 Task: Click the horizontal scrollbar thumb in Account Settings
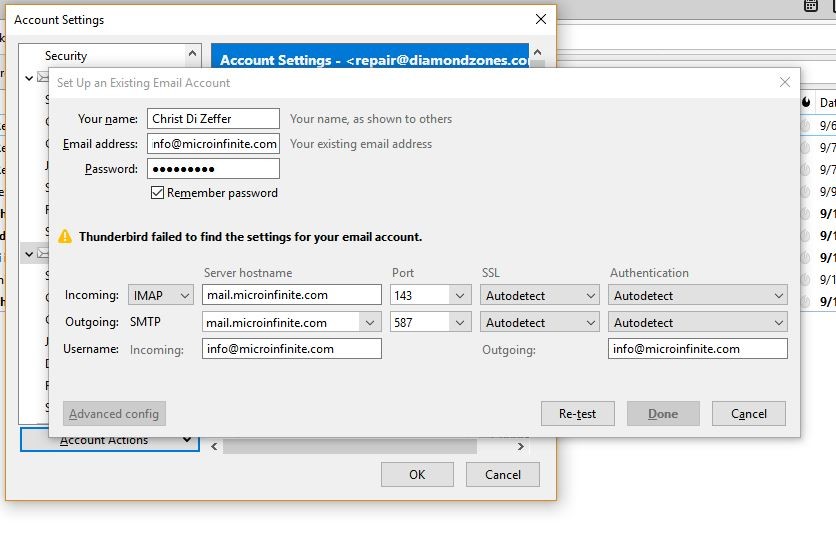tap(350, 446)
